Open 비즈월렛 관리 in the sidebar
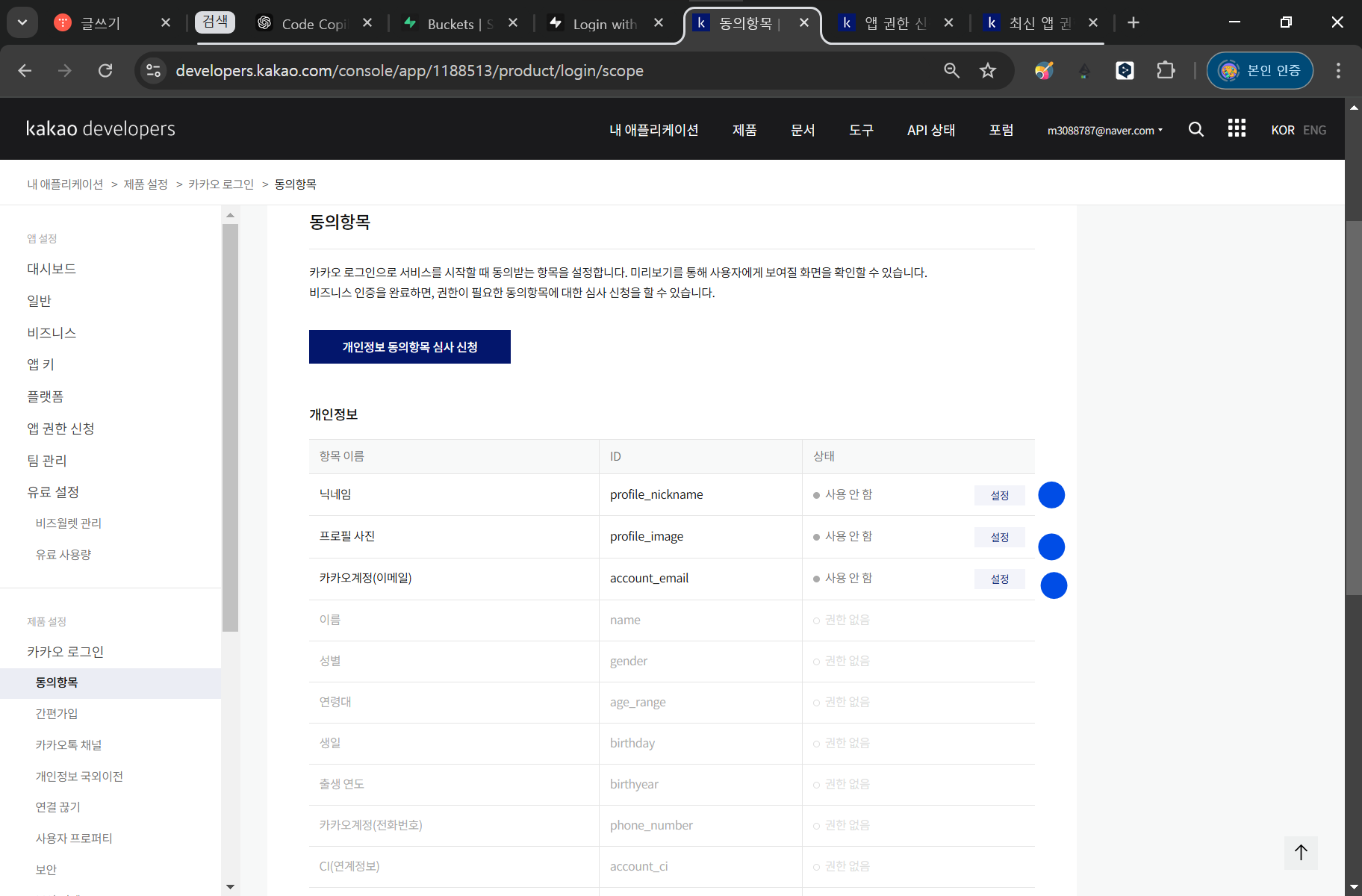 [x=69, y=523]
